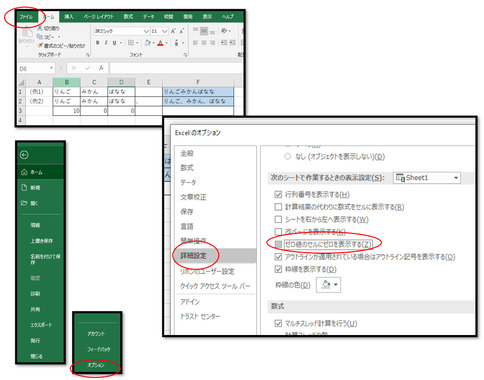484x380 pixels.
Task: Click the Align Right icon in the ribbon
Action: coord(212,43)
